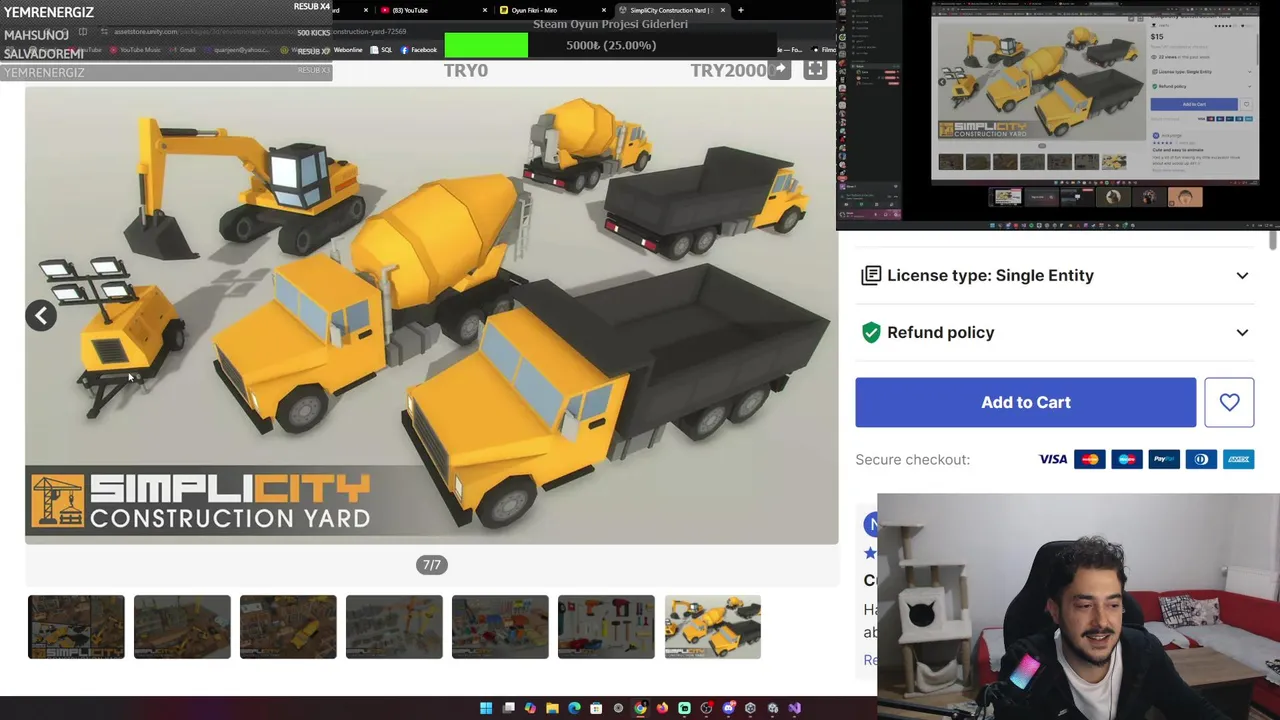The height and width of the screenshot is (720, 1280).
Task: Open Discord from the taskbar
Action: coord(728,708)
